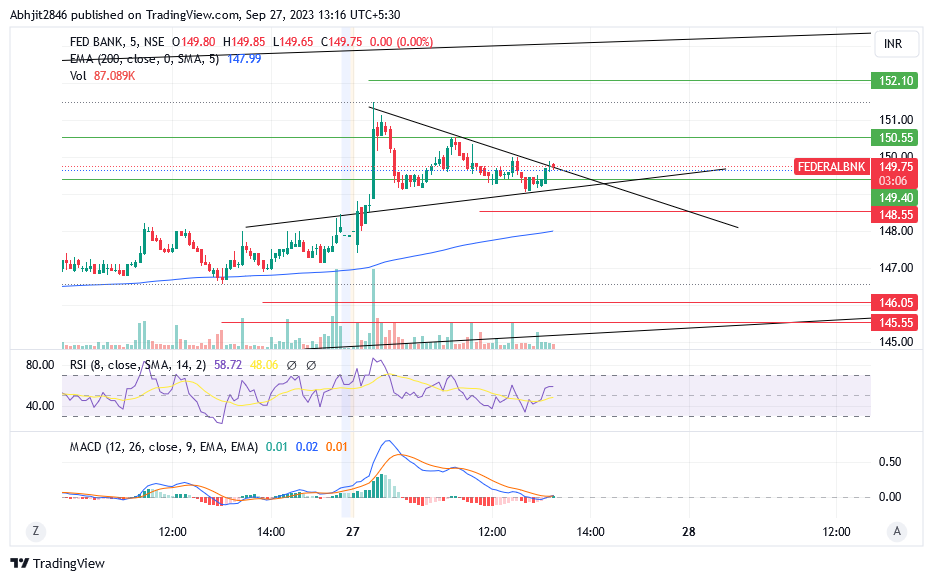933x581 pixels.
Task: Click the 148.00 price axis label
Action: click(x=896, y=231)
